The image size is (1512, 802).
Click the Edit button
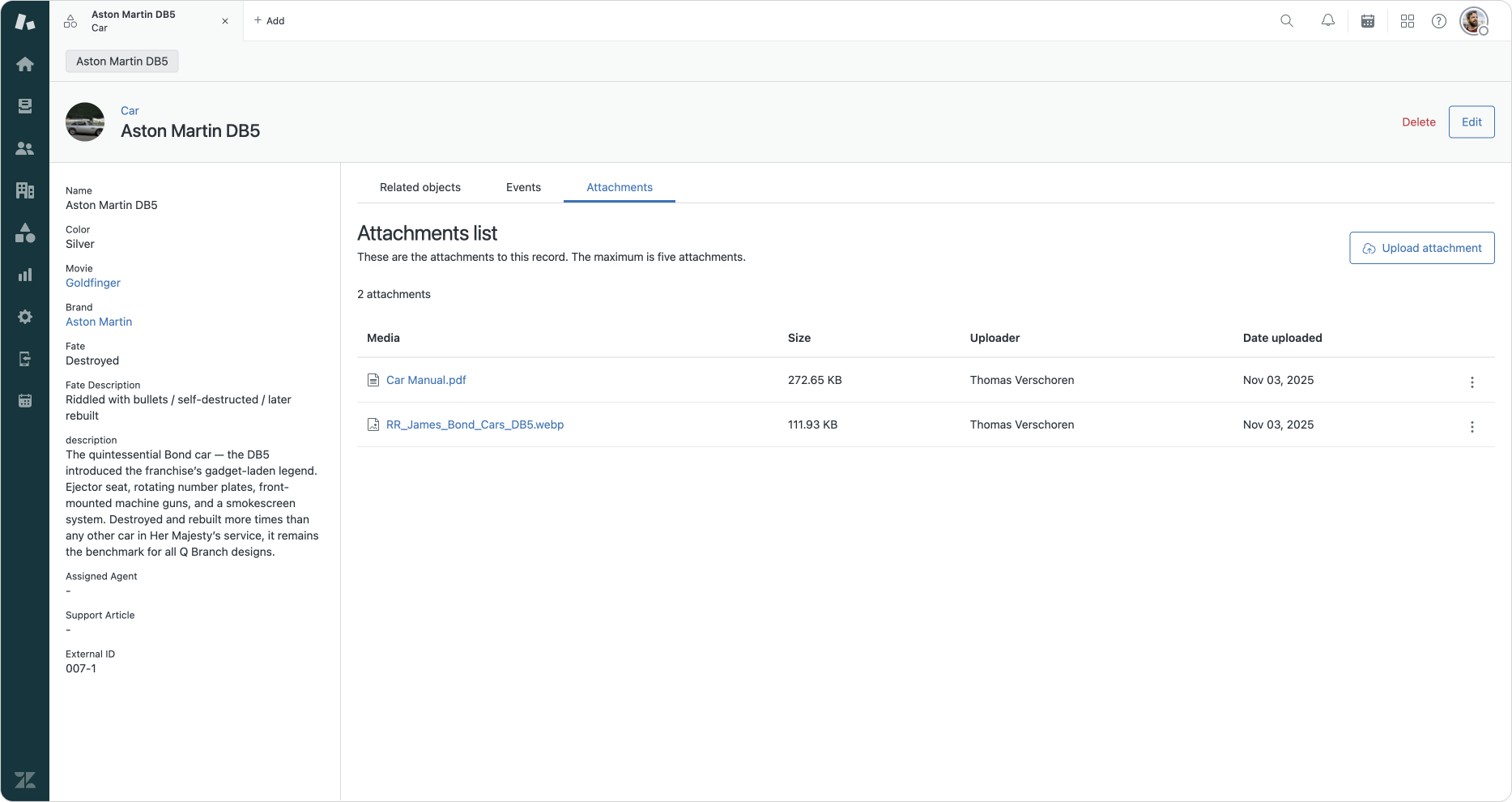[1472, 122]
